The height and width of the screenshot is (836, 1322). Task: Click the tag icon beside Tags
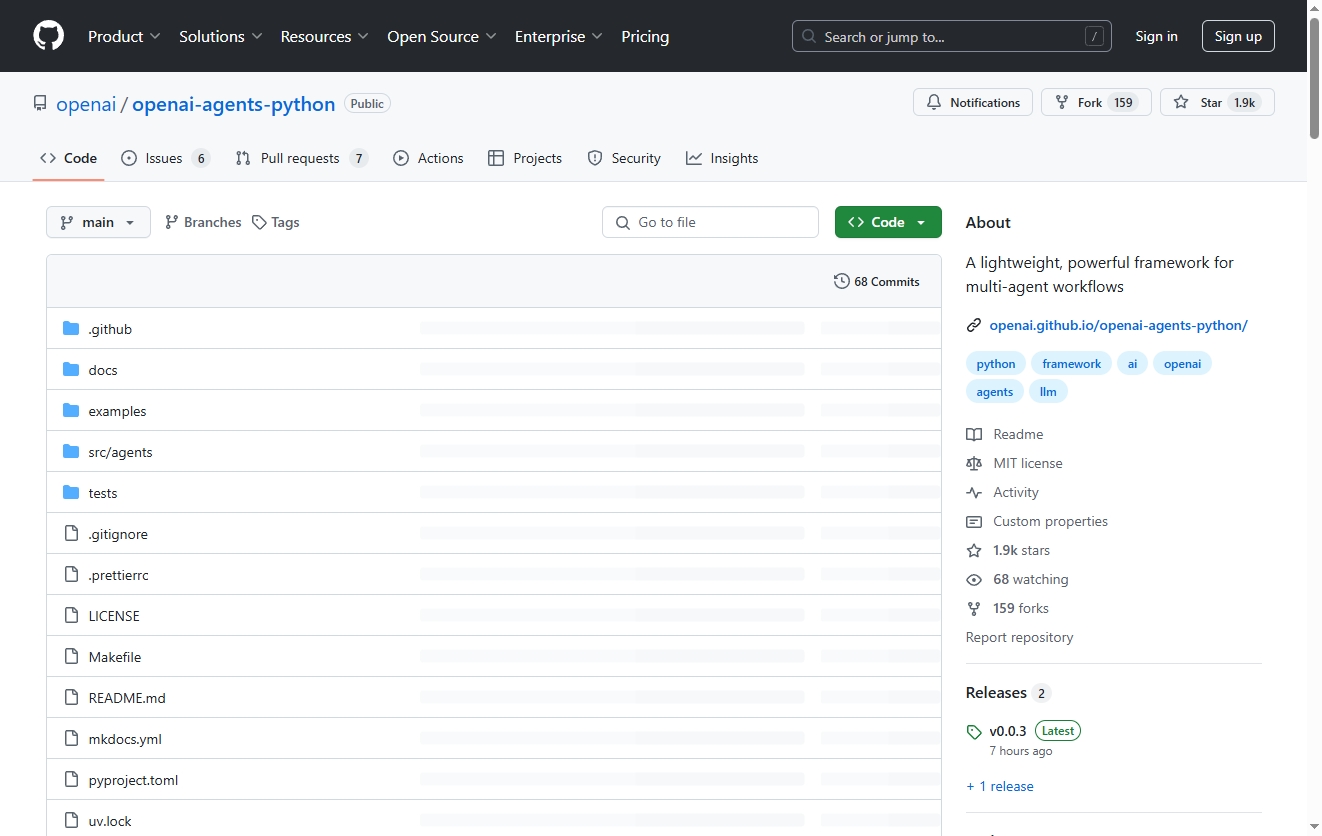(x=259, y=222)
